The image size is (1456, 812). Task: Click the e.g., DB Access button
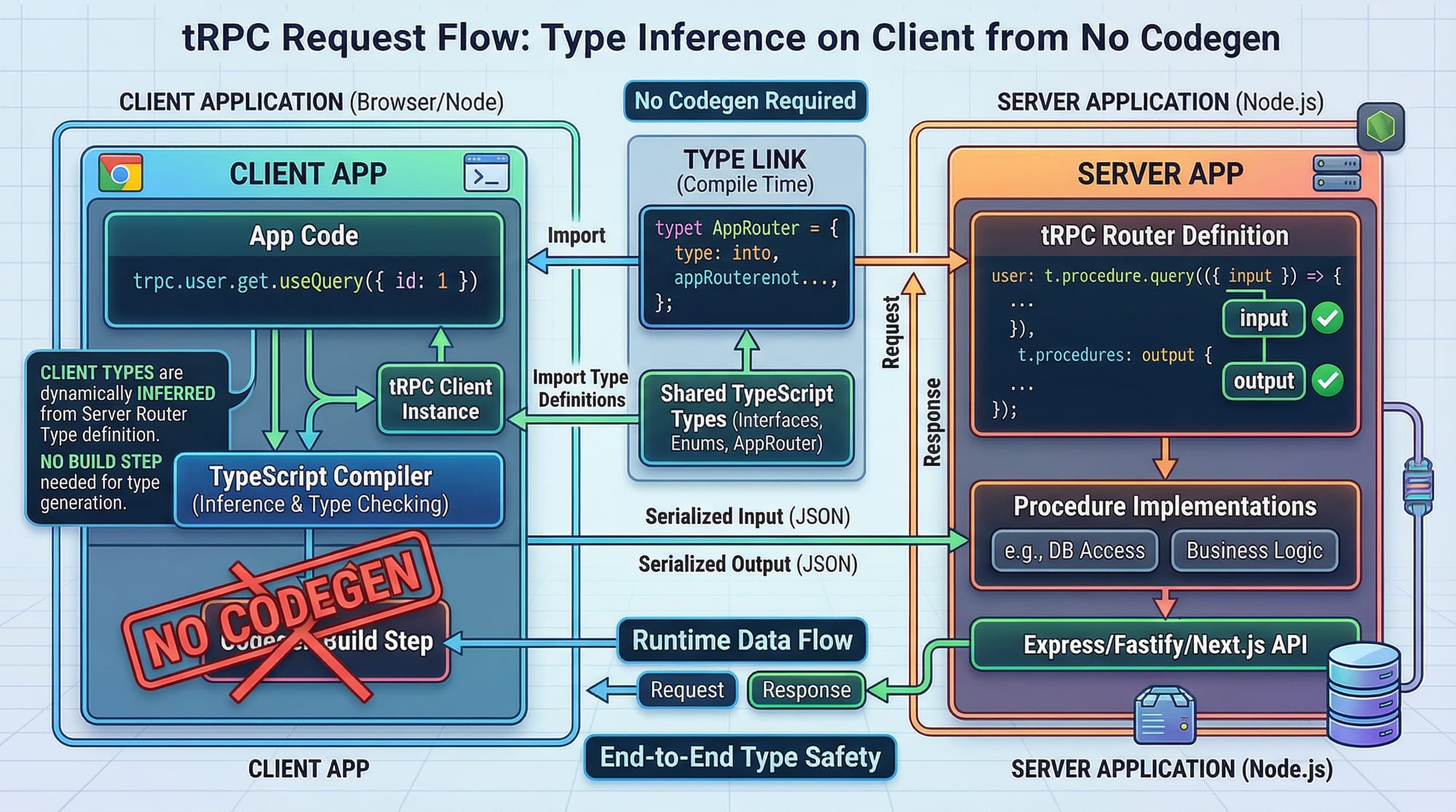tap(1075, 551)
